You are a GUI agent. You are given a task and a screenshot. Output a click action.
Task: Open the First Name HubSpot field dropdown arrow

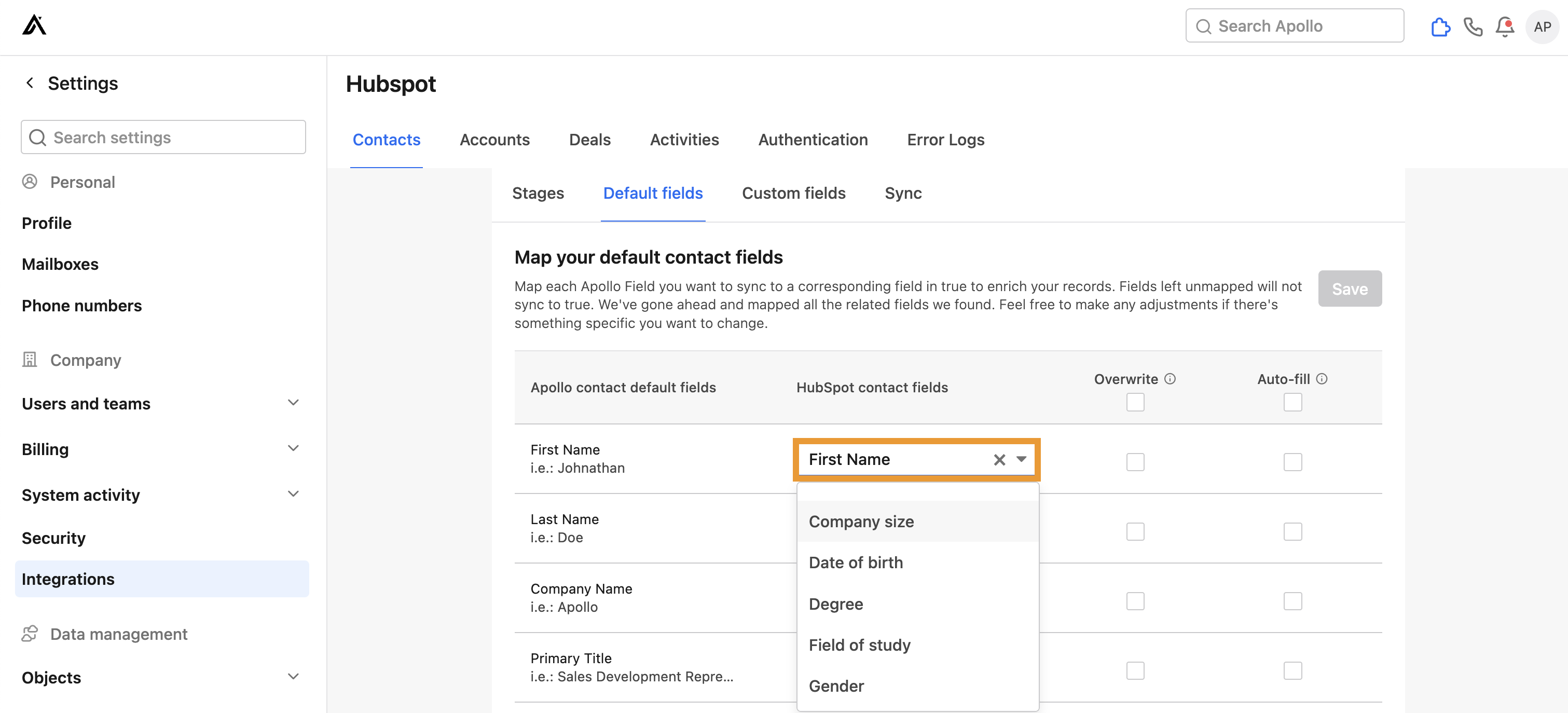(1022, 460)
